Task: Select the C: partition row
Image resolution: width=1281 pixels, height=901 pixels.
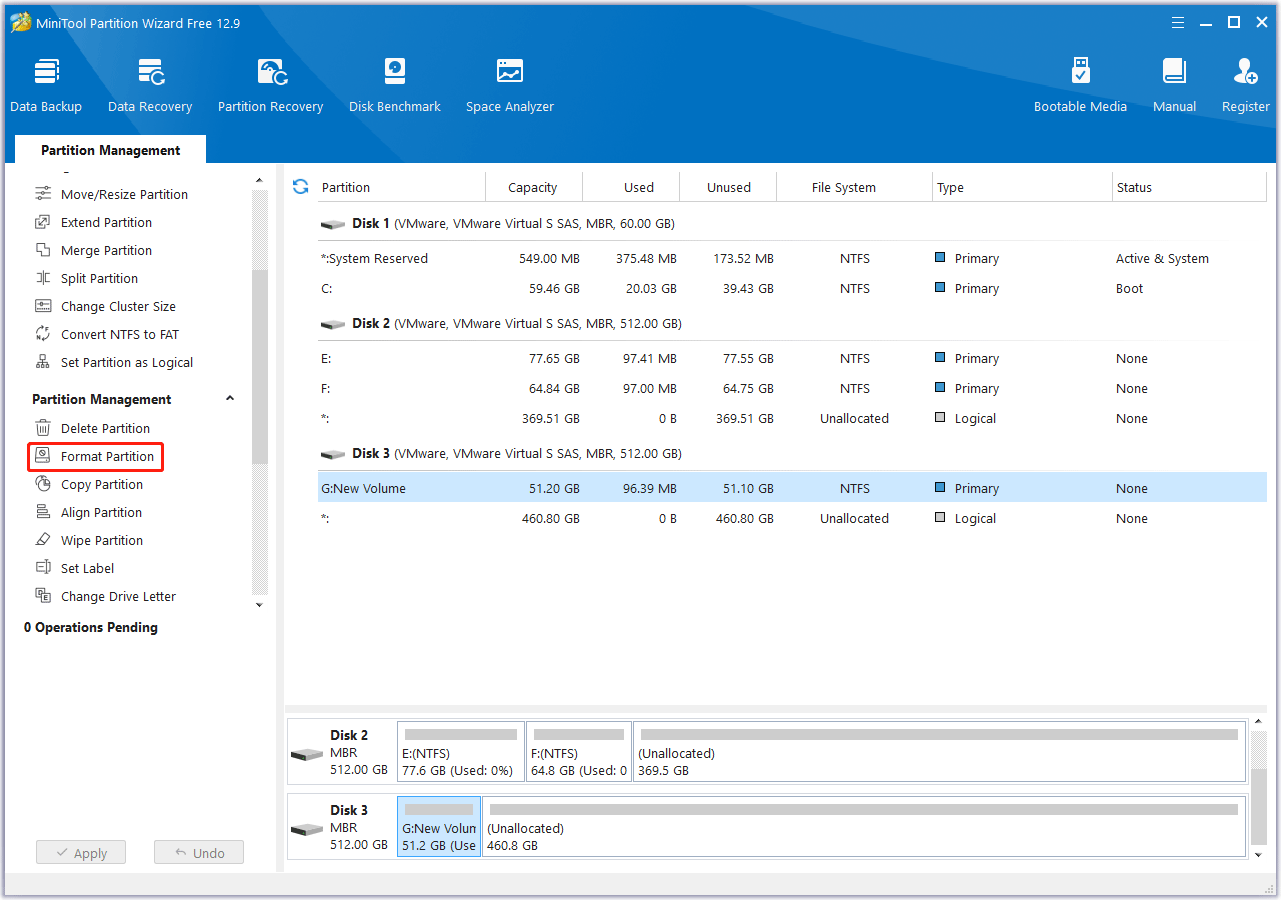Action: click(x=792, y=288)
